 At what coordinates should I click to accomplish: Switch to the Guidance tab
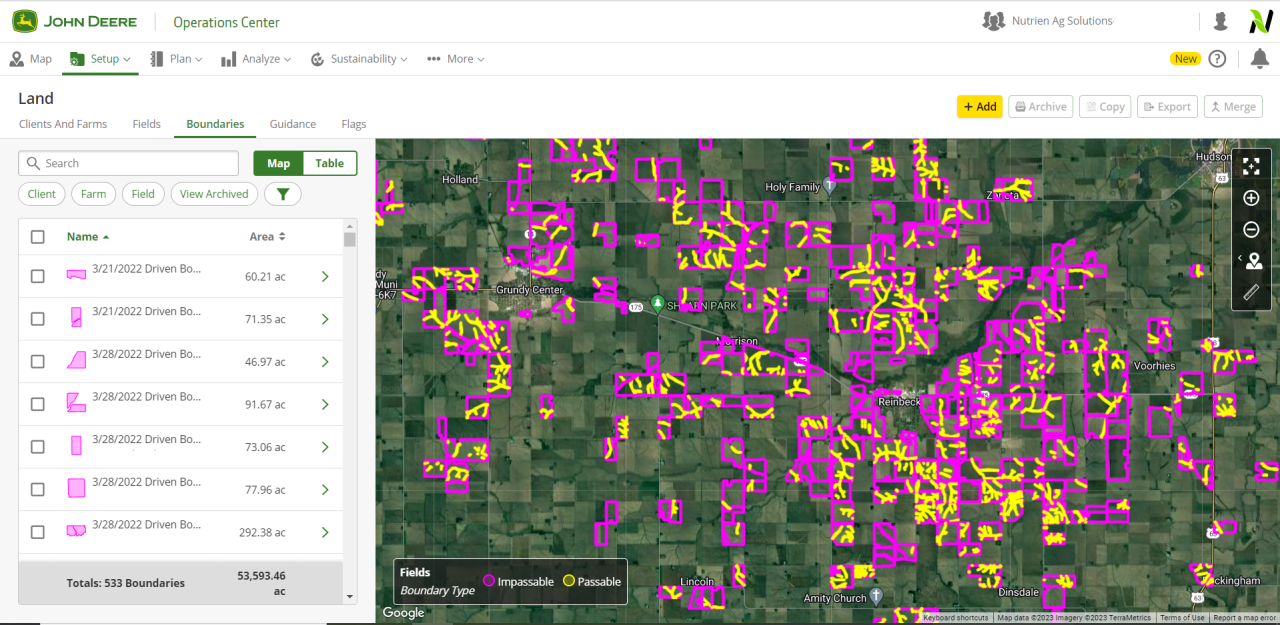[292, 124]
